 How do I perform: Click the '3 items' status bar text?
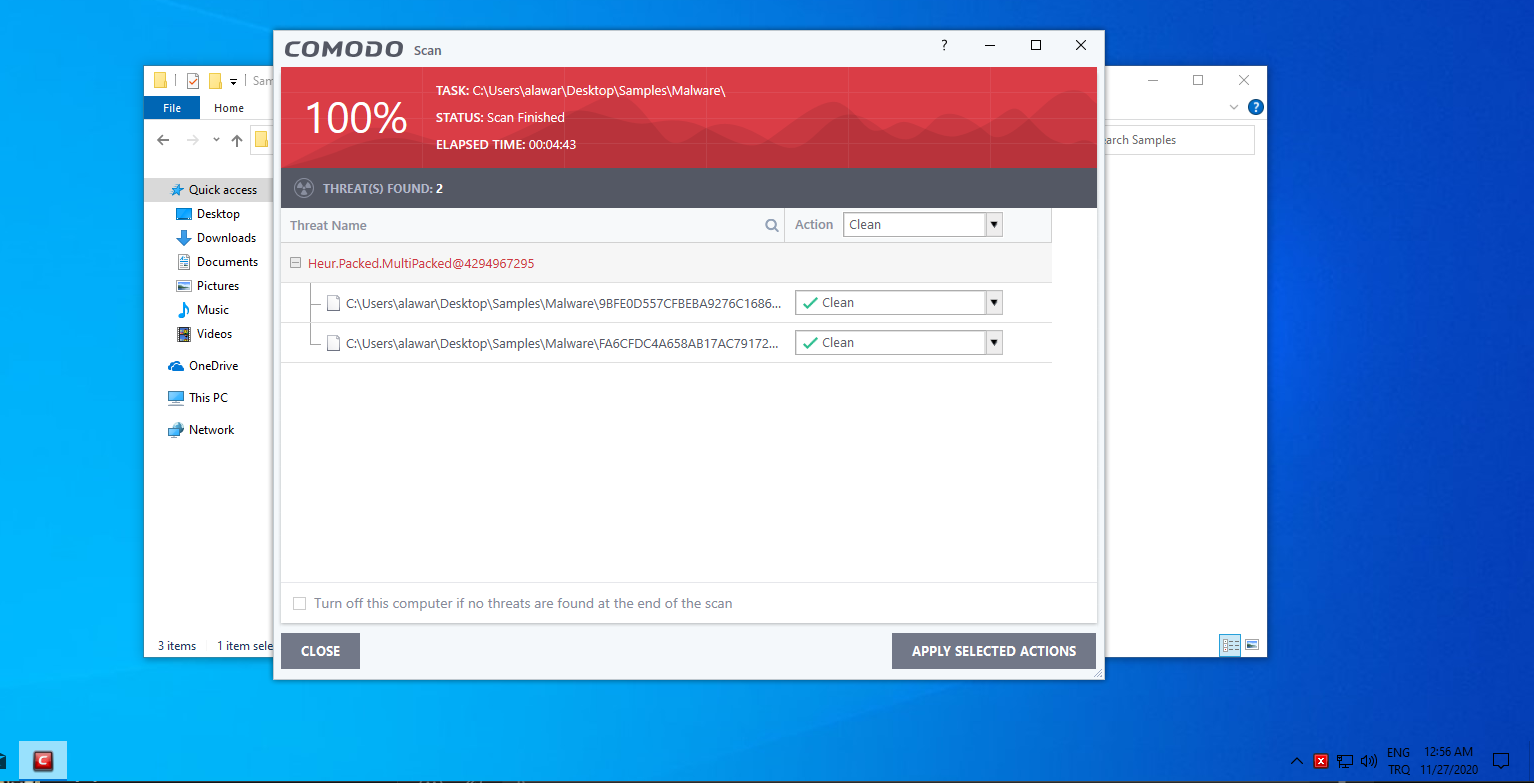(177, 646)
